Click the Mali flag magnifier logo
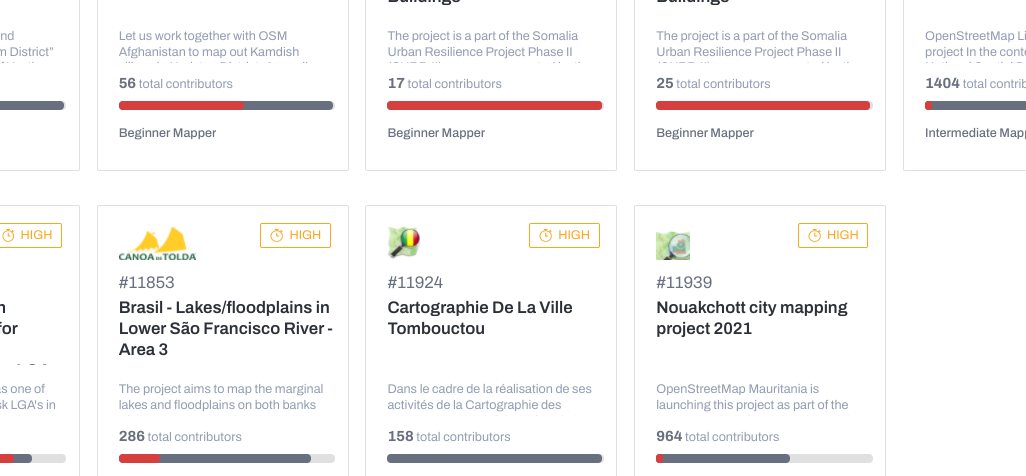 click(404, 243)
